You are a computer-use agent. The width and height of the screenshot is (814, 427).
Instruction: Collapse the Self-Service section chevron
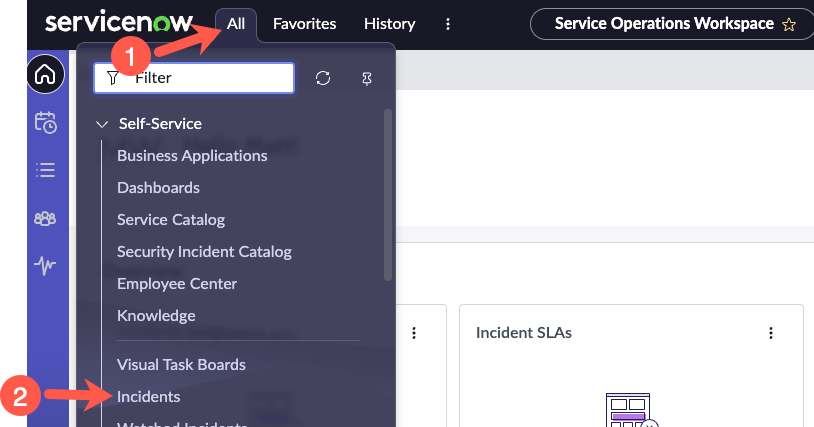101,124
